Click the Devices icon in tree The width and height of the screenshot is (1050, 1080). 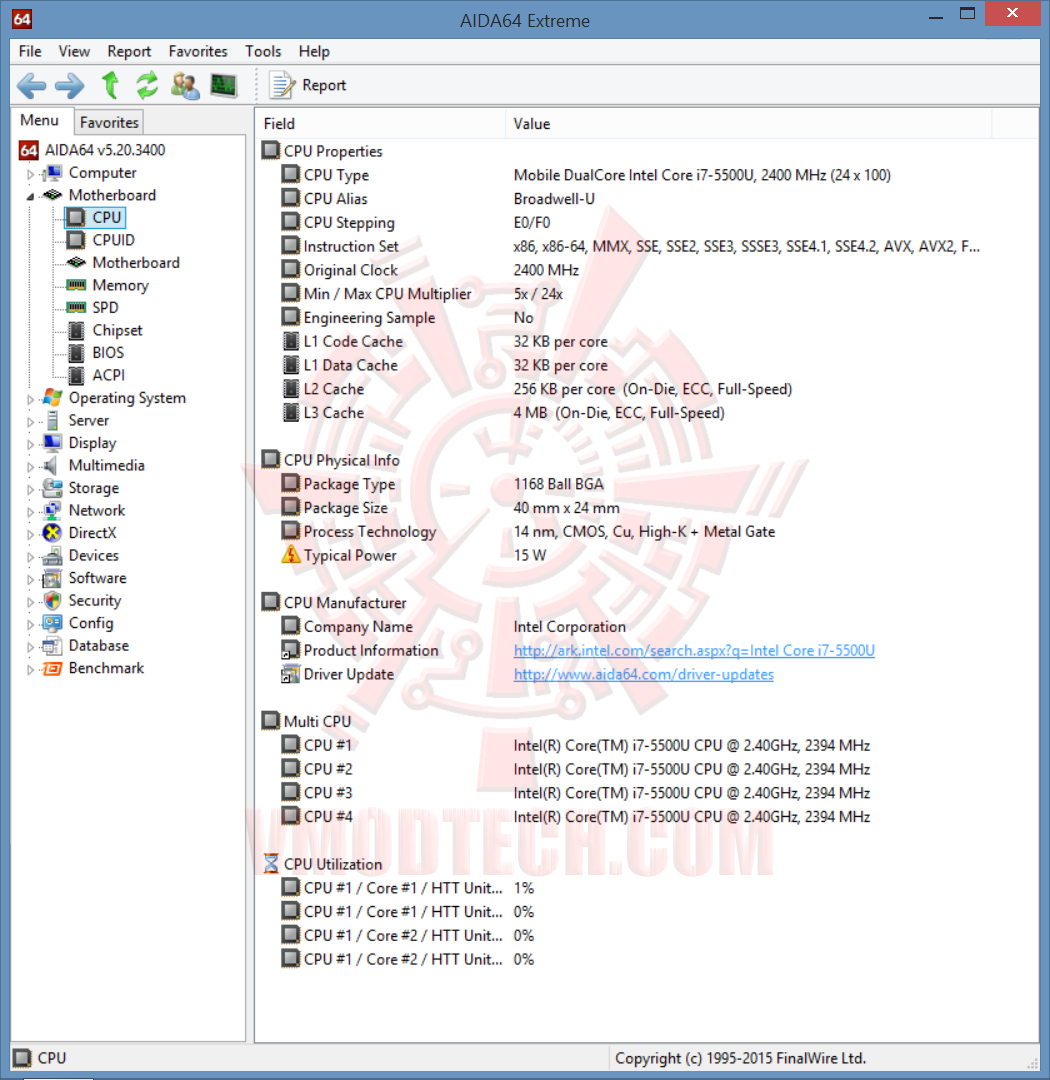[52, 555]
